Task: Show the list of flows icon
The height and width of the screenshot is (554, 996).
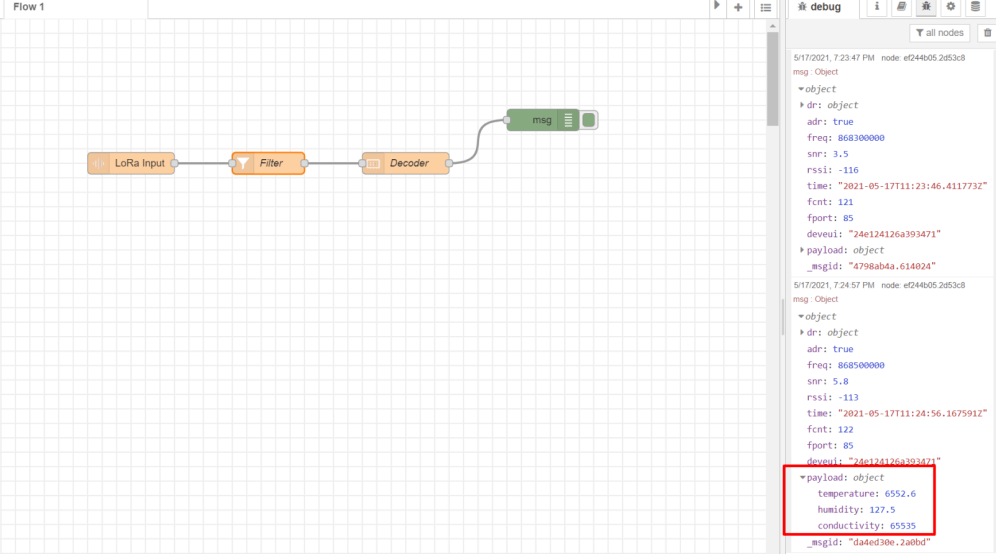Action: click(x=765, y=8)
